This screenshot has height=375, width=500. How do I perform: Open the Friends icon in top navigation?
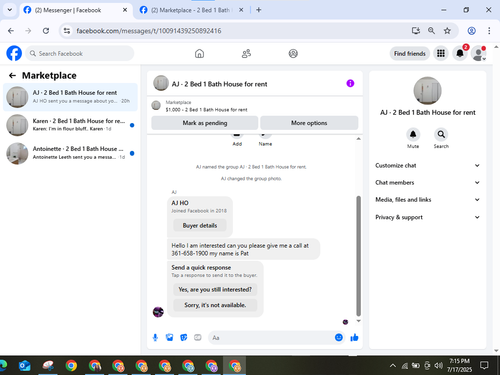[x=246, y=53]
